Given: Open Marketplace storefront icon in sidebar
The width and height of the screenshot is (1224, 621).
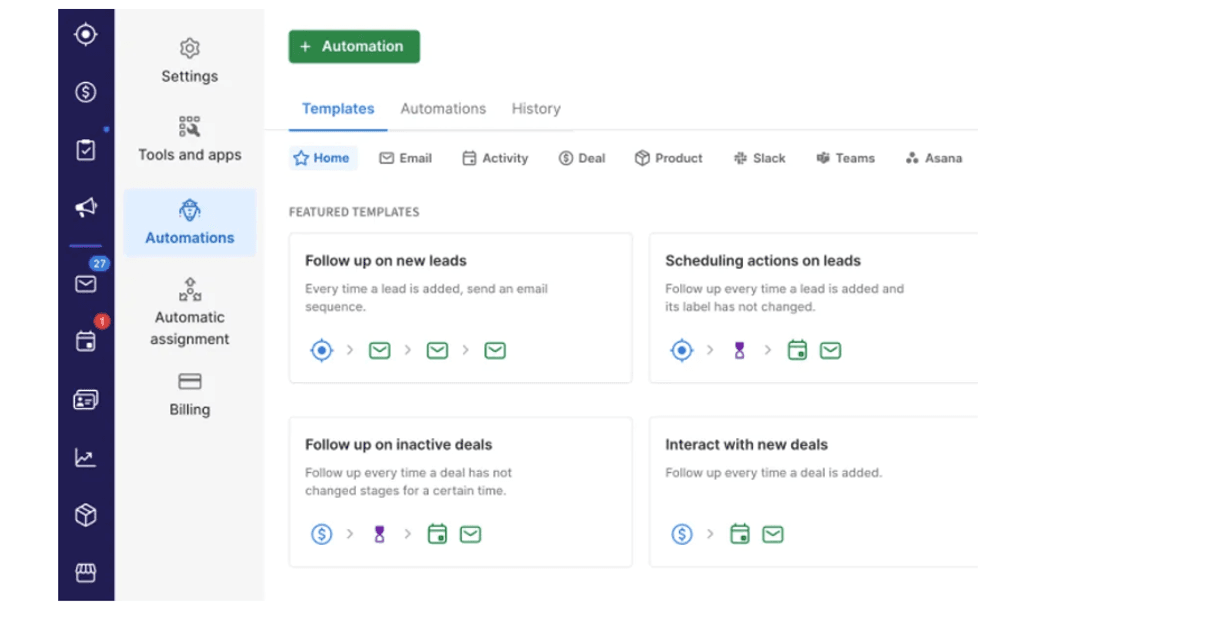Looking at the screenshot, I should (x=86, y=573).
